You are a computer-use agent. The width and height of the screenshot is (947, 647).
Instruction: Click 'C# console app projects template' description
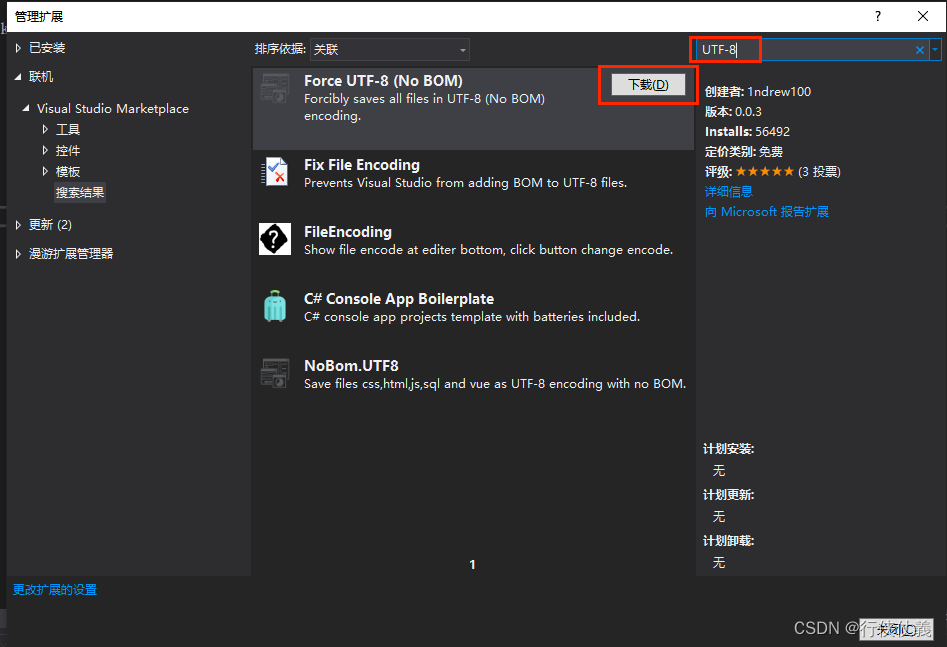click(472, 317)
